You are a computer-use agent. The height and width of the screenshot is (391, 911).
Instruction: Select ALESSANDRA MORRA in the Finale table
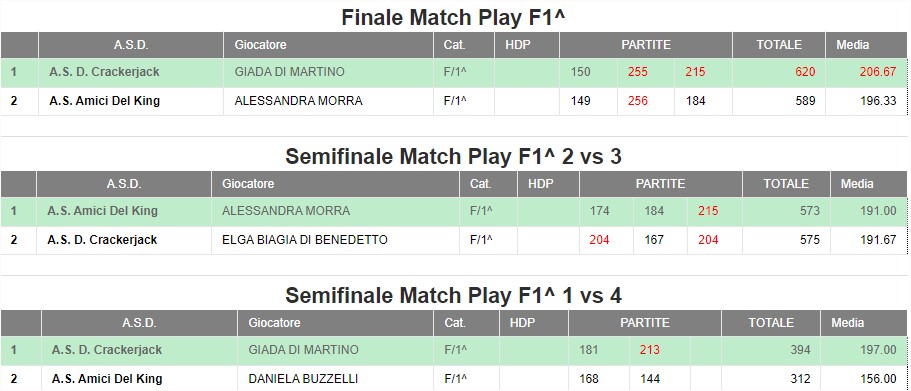(299, 101)
